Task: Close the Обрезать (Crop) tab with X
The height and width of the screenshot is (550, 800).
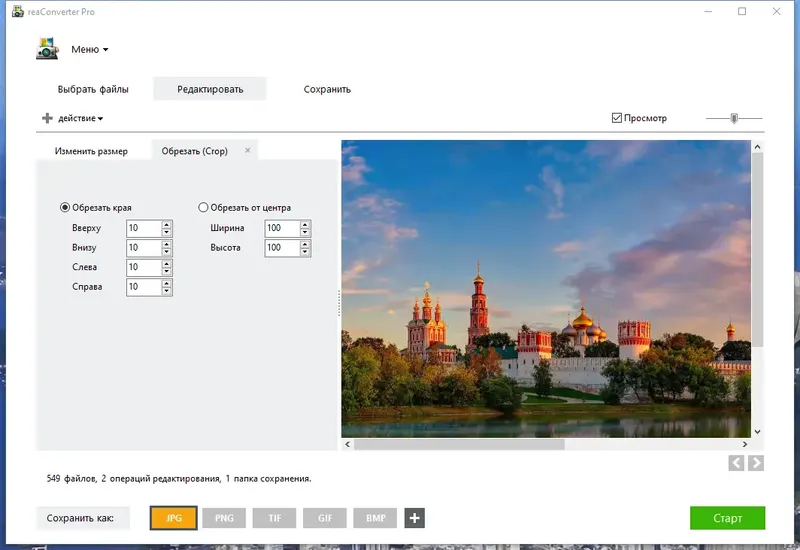Action: pyautogui.click(x=247, y=151)
